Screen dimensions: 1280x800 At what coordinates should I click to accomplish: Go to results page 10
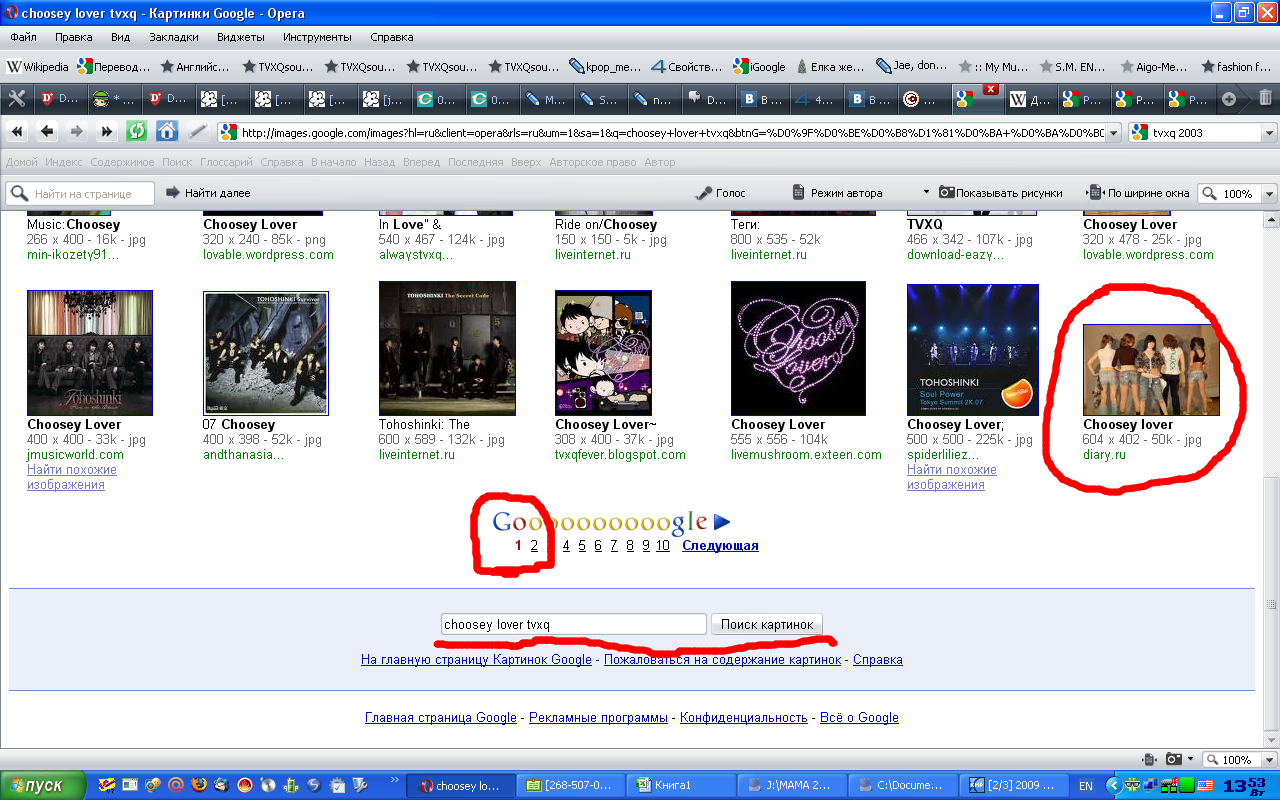tap(663, 545)
